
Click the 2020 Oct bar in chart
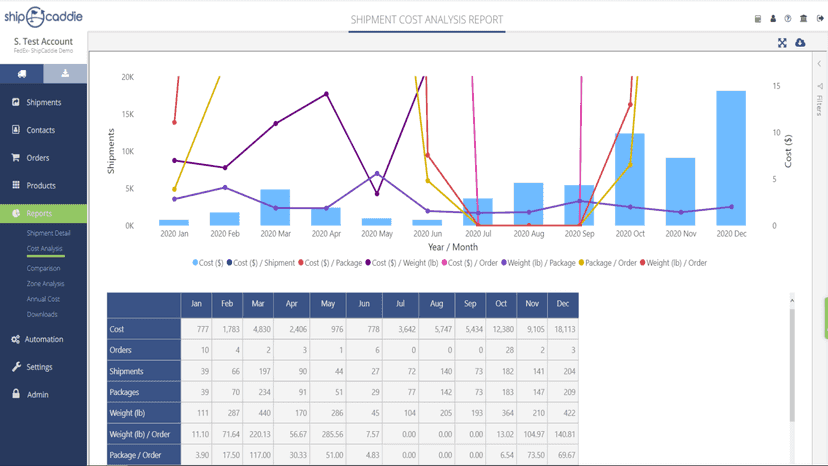pyautogui.click(x=630, y=180)
